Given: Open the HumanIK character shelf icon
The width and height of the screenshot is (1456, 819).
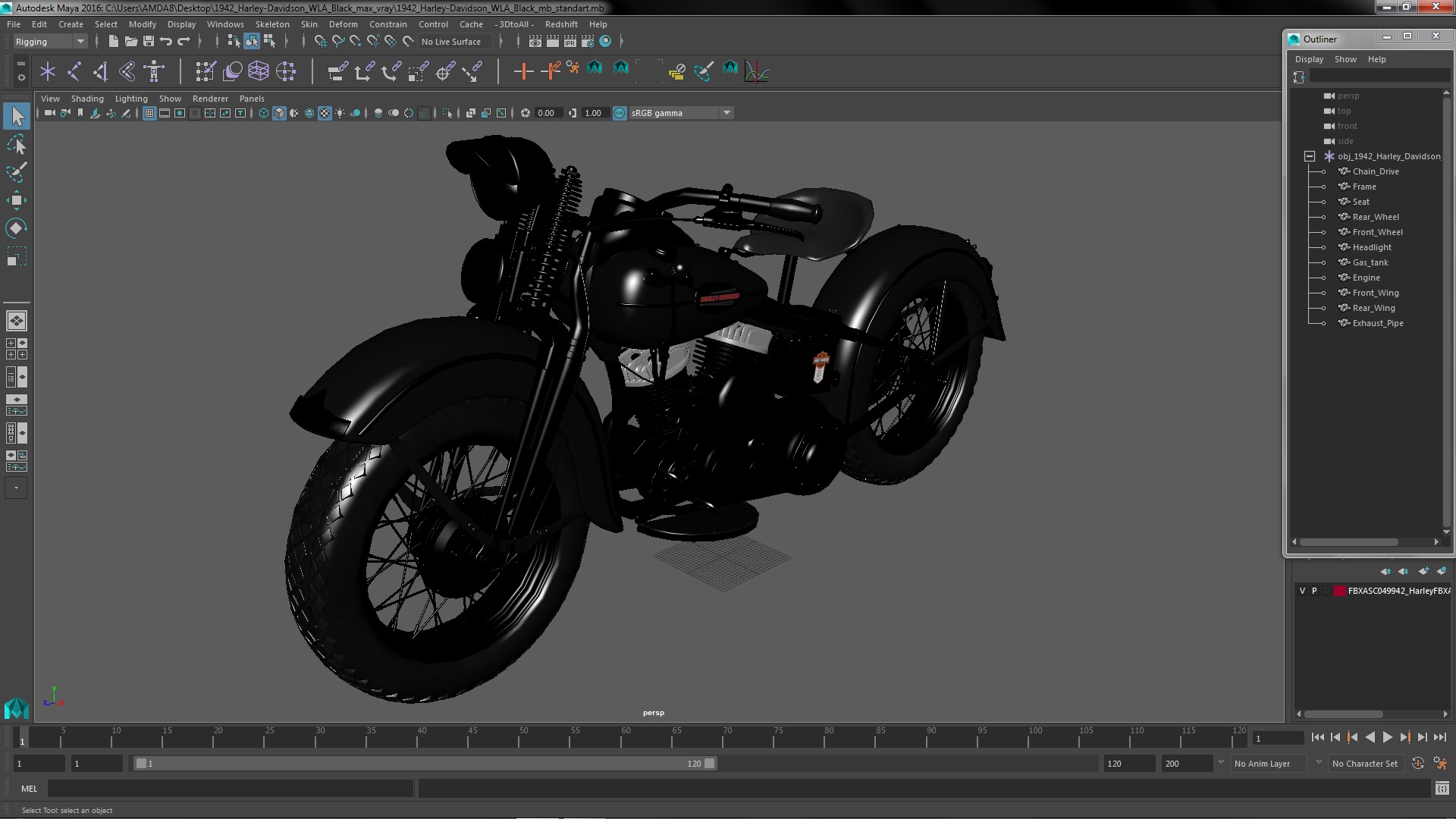Looking at the screenshot, I should tap(154, 71).
